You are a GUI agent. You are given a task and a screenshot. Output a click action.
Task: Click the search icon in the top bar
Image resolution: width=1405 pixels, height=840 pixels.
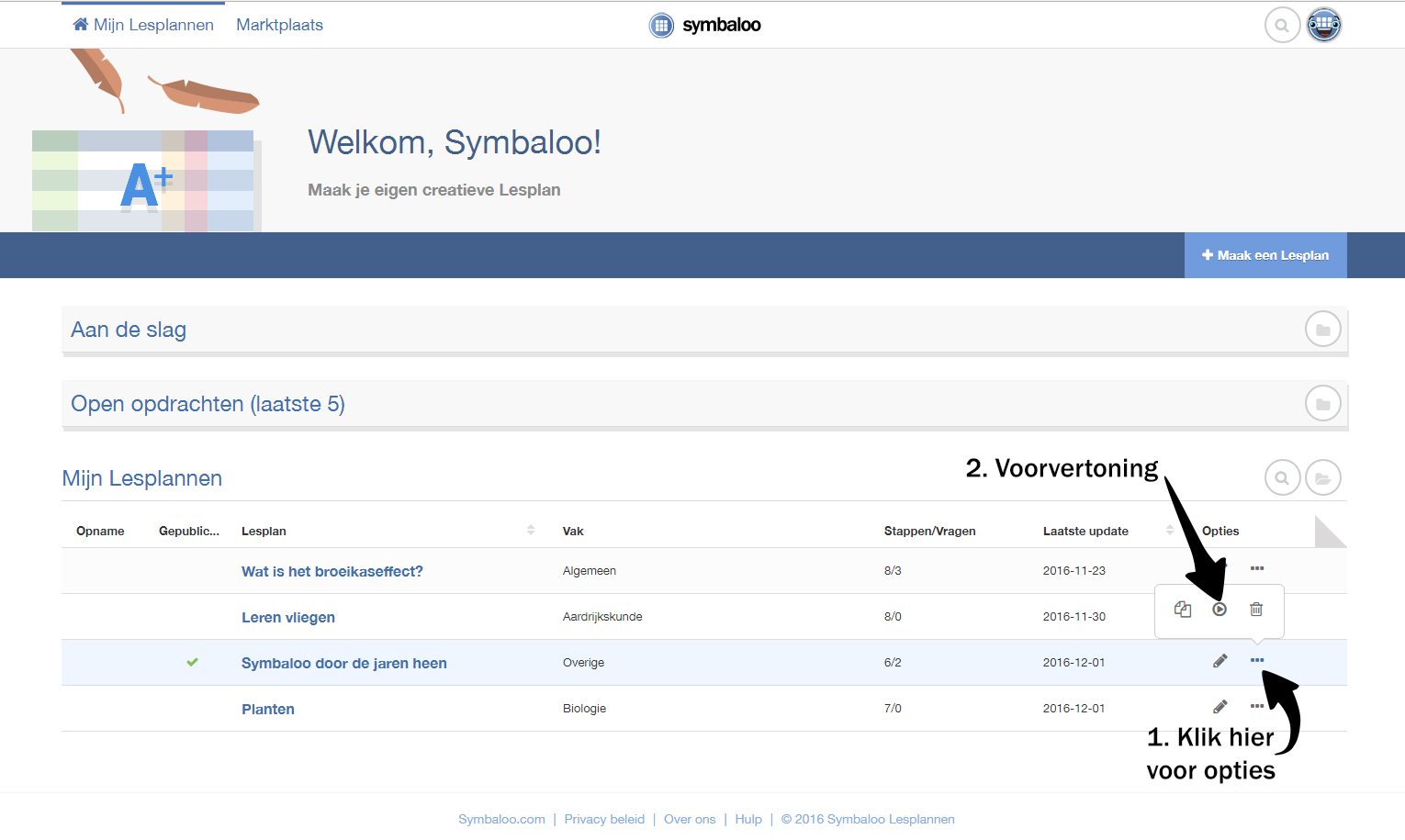(x=1282, y=25)
